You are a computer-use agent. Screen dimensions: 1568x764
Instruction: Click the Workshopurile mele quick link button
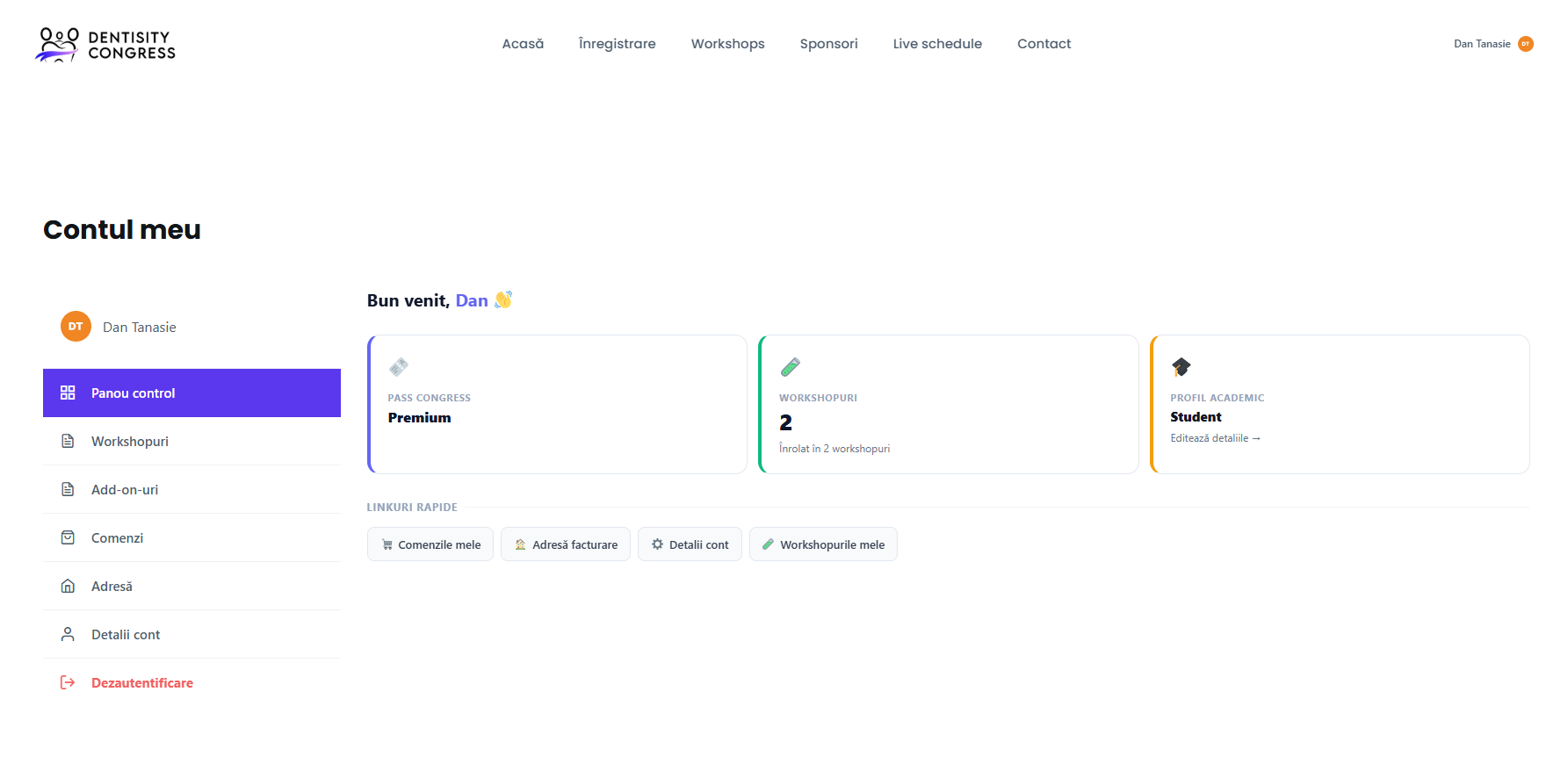pyautogui.click(x=823, y=544)
